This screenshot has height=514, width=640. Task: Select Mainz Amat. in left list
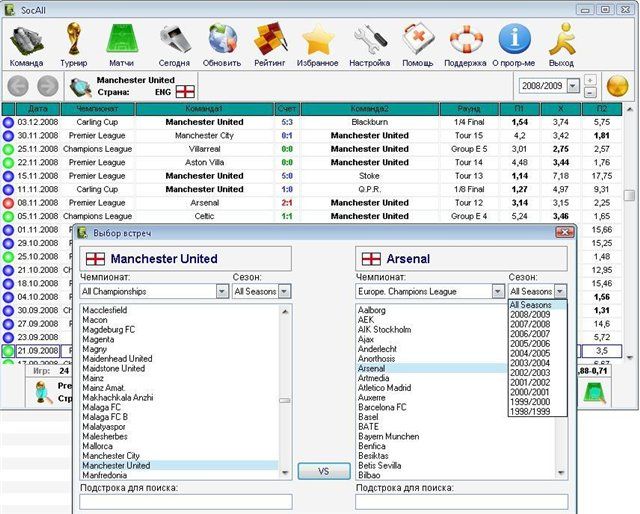point(104,388)
